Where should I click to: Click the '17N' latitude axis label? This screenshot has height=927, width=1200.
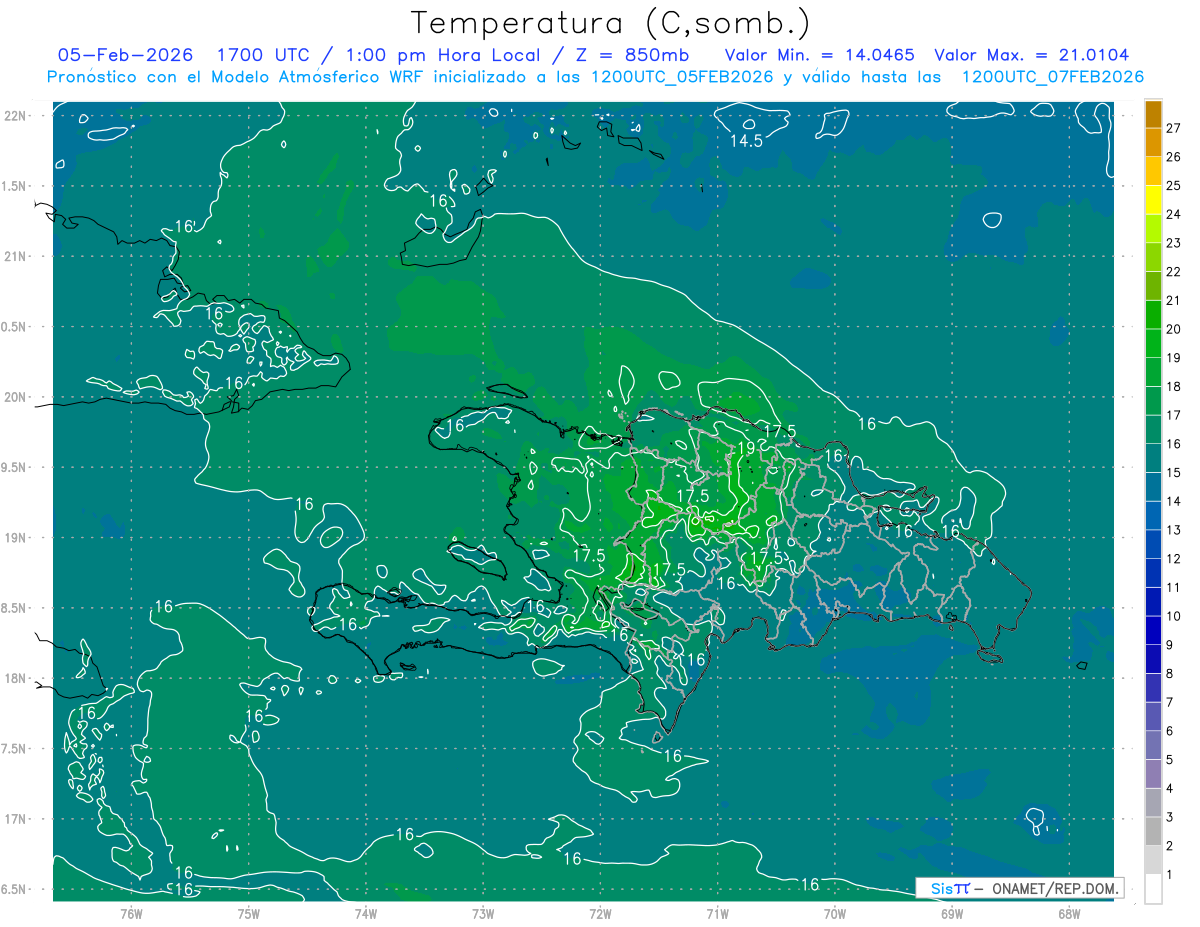point(16,819)
